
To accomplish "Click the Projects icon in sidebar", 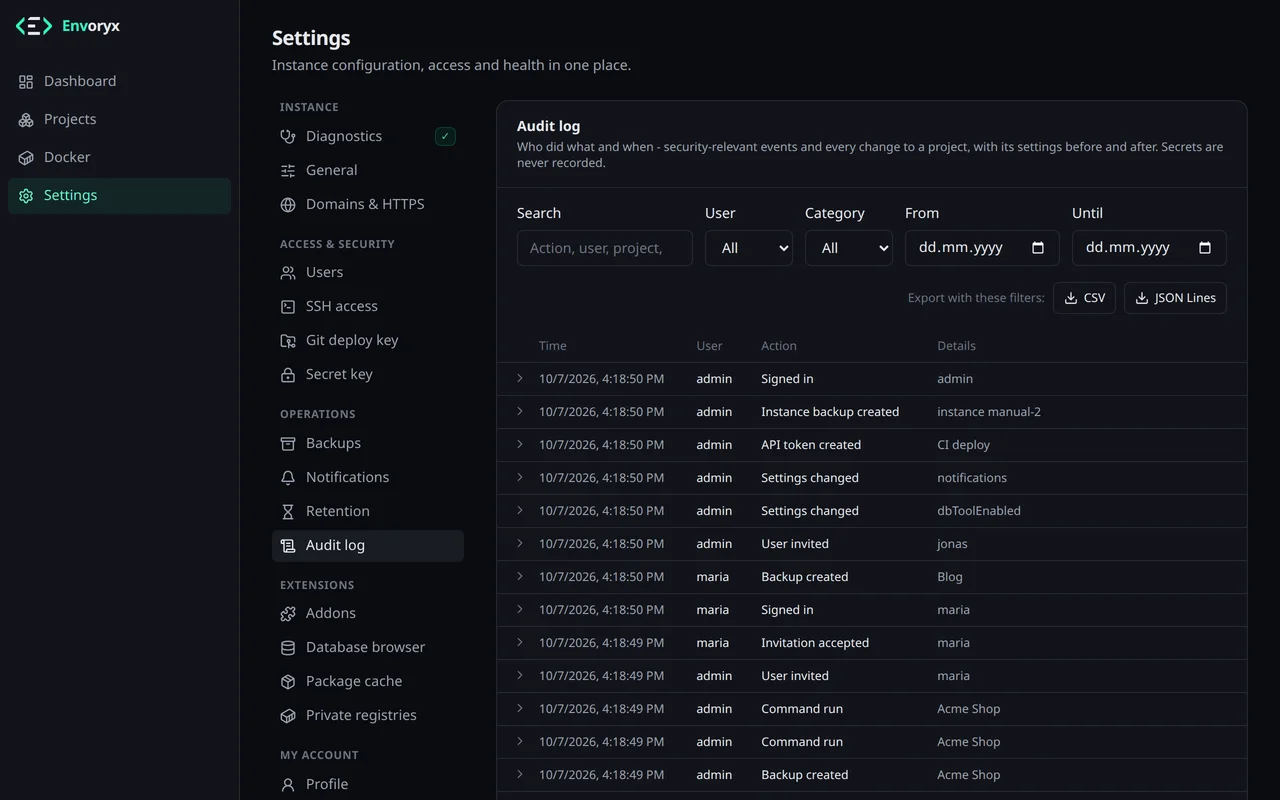I will pyautogui.click(x=26, y=120).
